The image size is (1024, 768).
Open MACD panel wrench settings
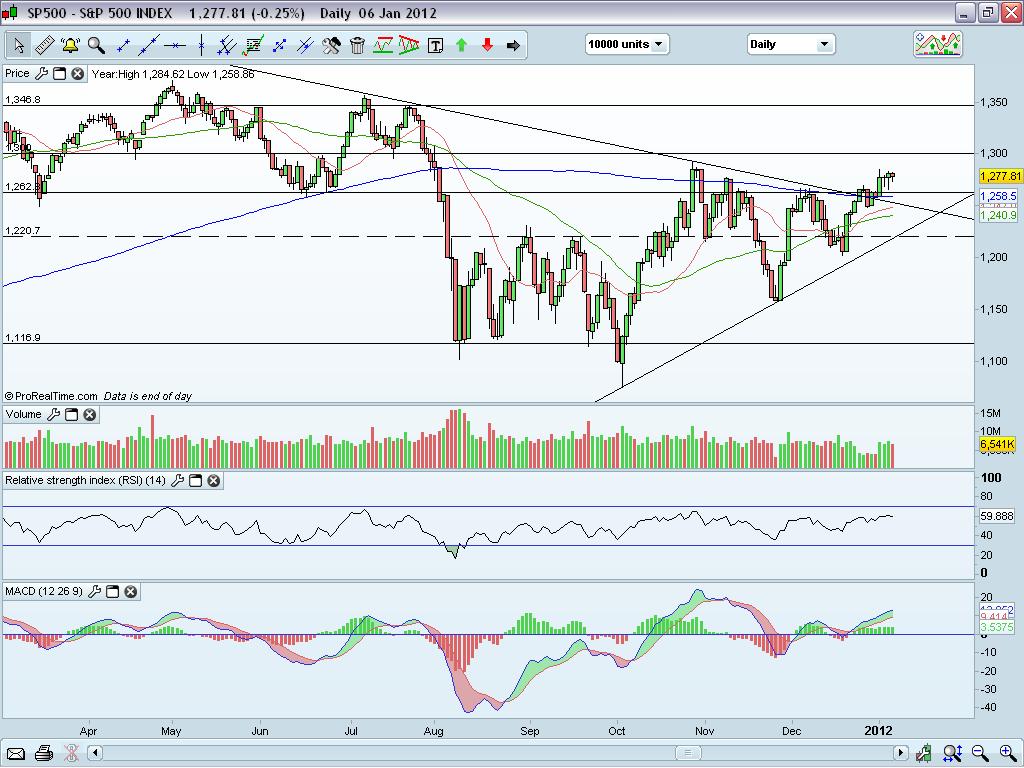94,592
